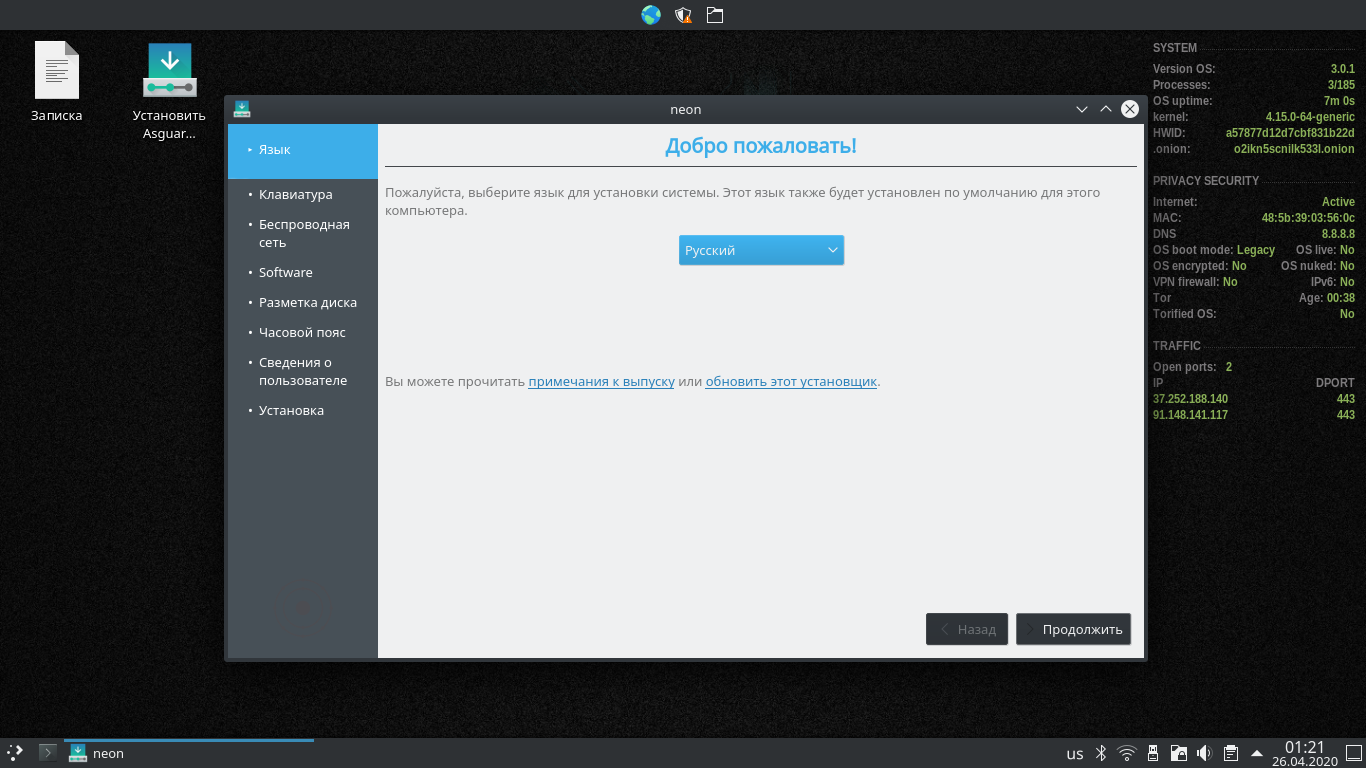The width and height of the screenshot is (1366, 768).
Task: Click the .onion address o2ikn5scnilk533l.onion
Action: pyautogui.click(x=1295, y=149)
